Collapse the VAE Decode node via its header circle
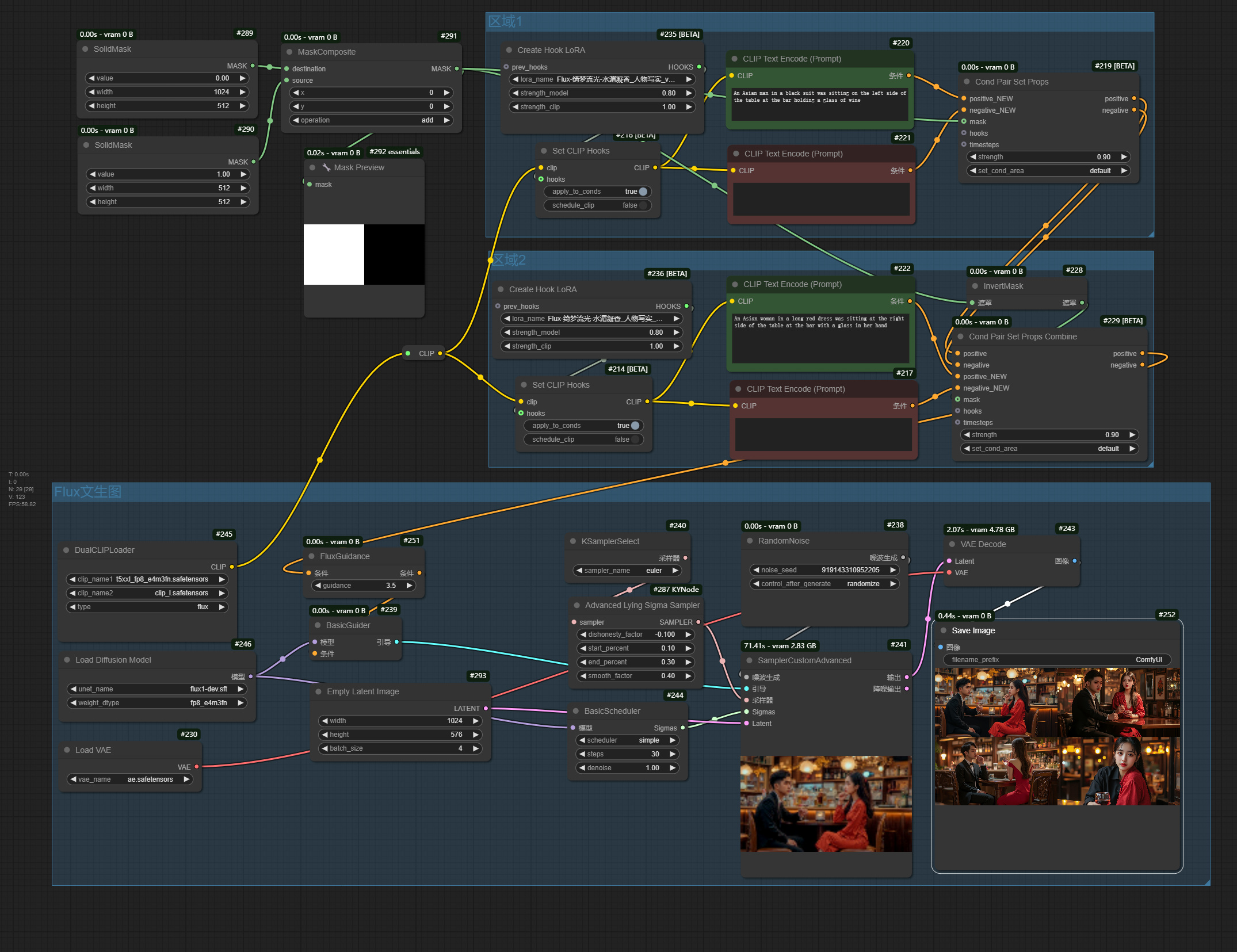Screen dimensions: 1237x952 [x=951, y=544]
